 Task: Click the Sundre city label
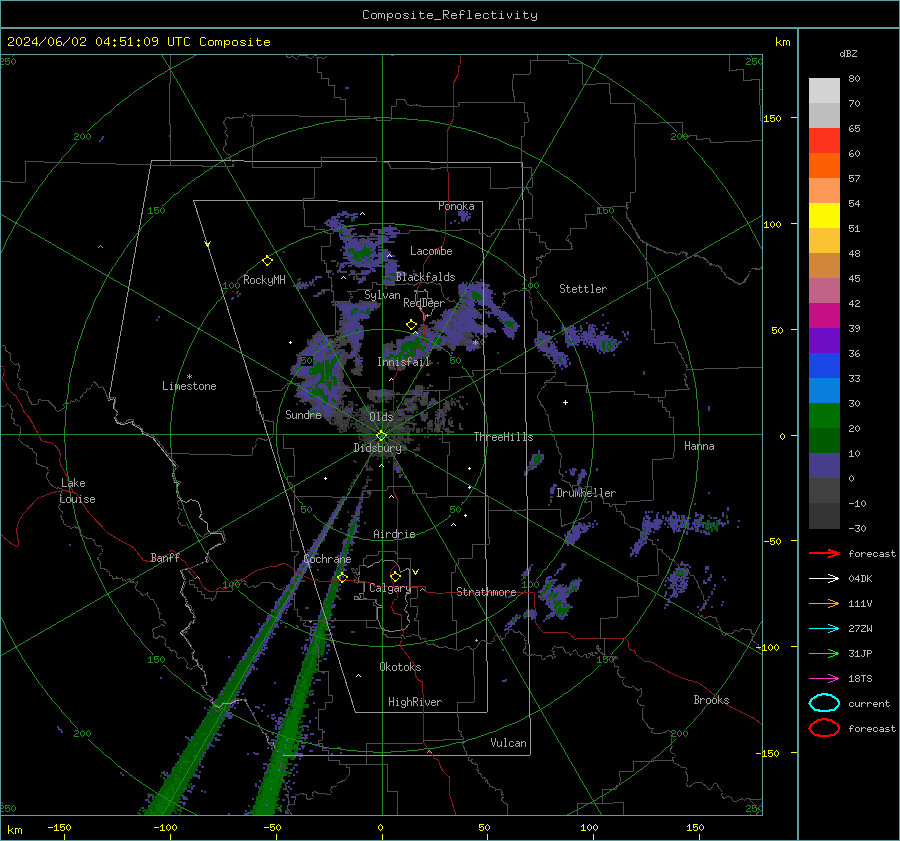coord(303,414)
